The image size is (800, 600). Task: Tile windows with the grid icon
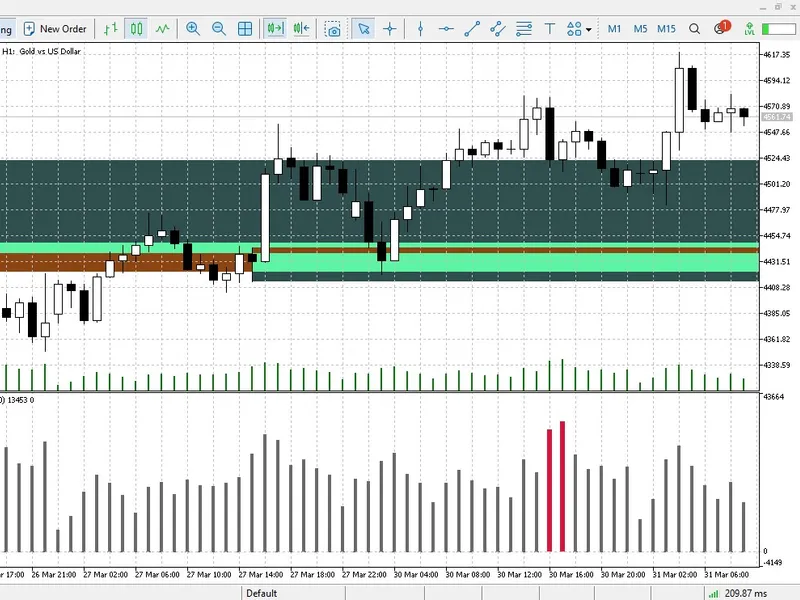[x=245, y=29]
